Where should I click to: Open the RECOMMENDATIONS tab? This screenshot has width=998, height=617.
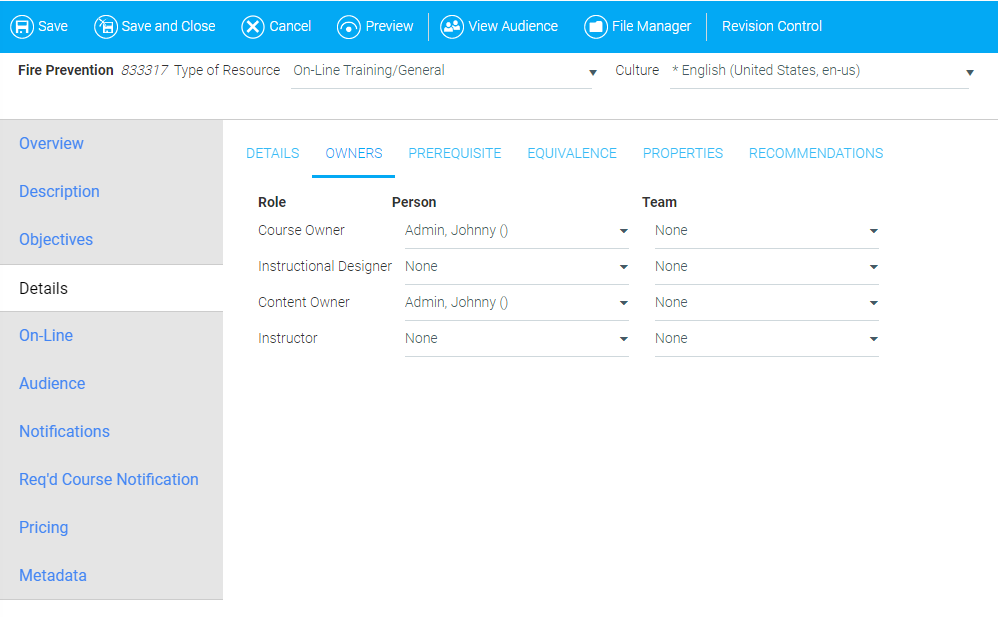[815, 153]
